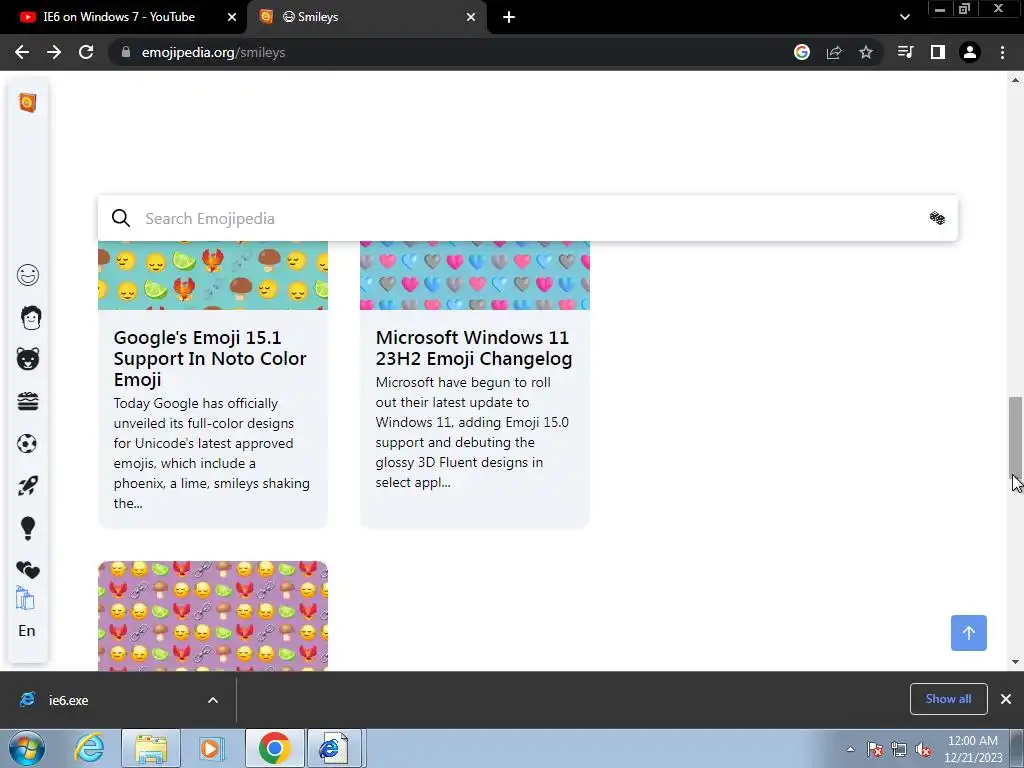
Task: Toggle the browser side panel
Action: [938, 52]
